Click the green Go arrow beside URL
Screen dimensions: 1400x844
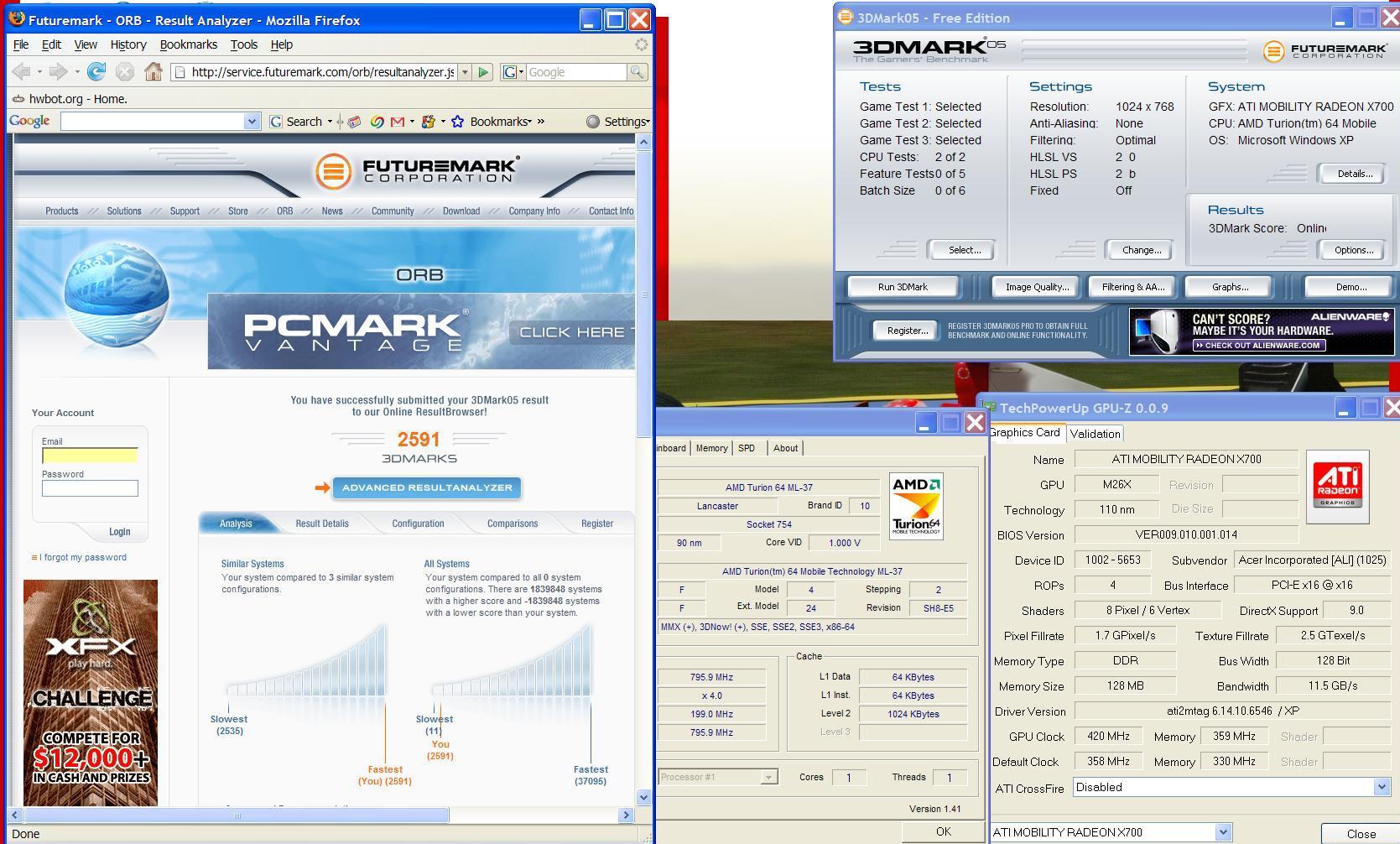(483, 72)
